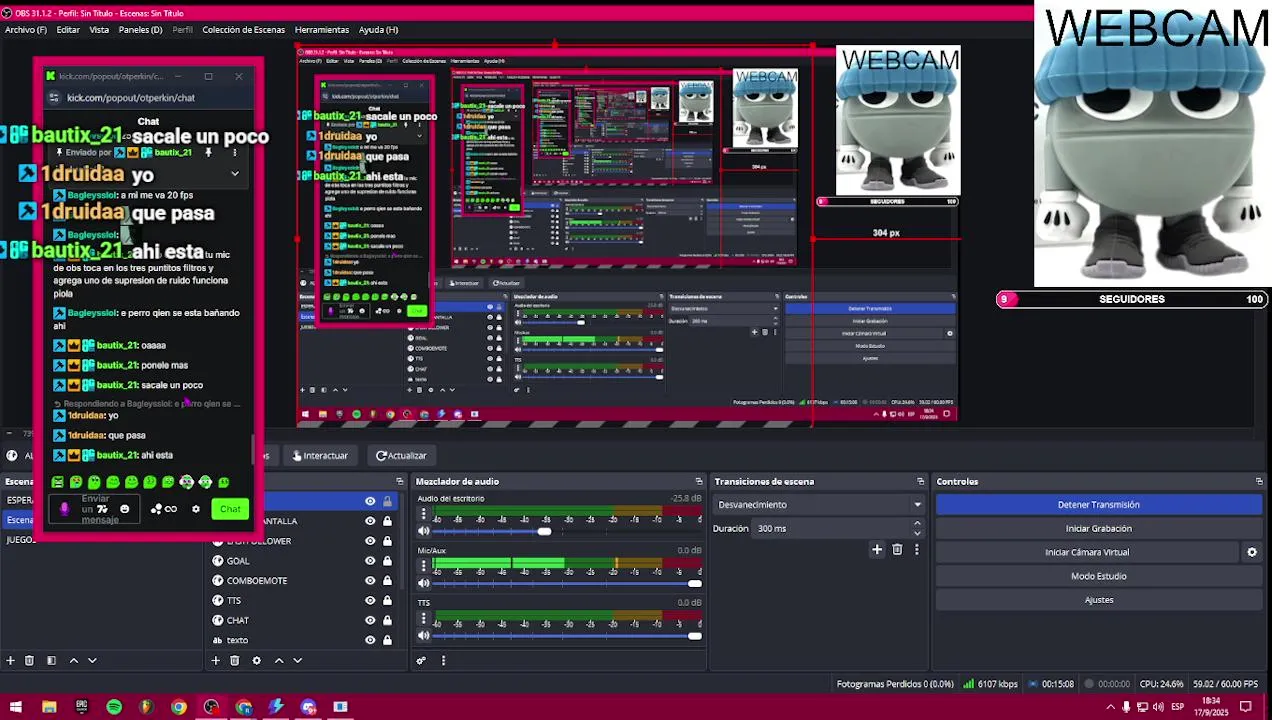Open advanced audio properties gears icon

coord(421,660)
